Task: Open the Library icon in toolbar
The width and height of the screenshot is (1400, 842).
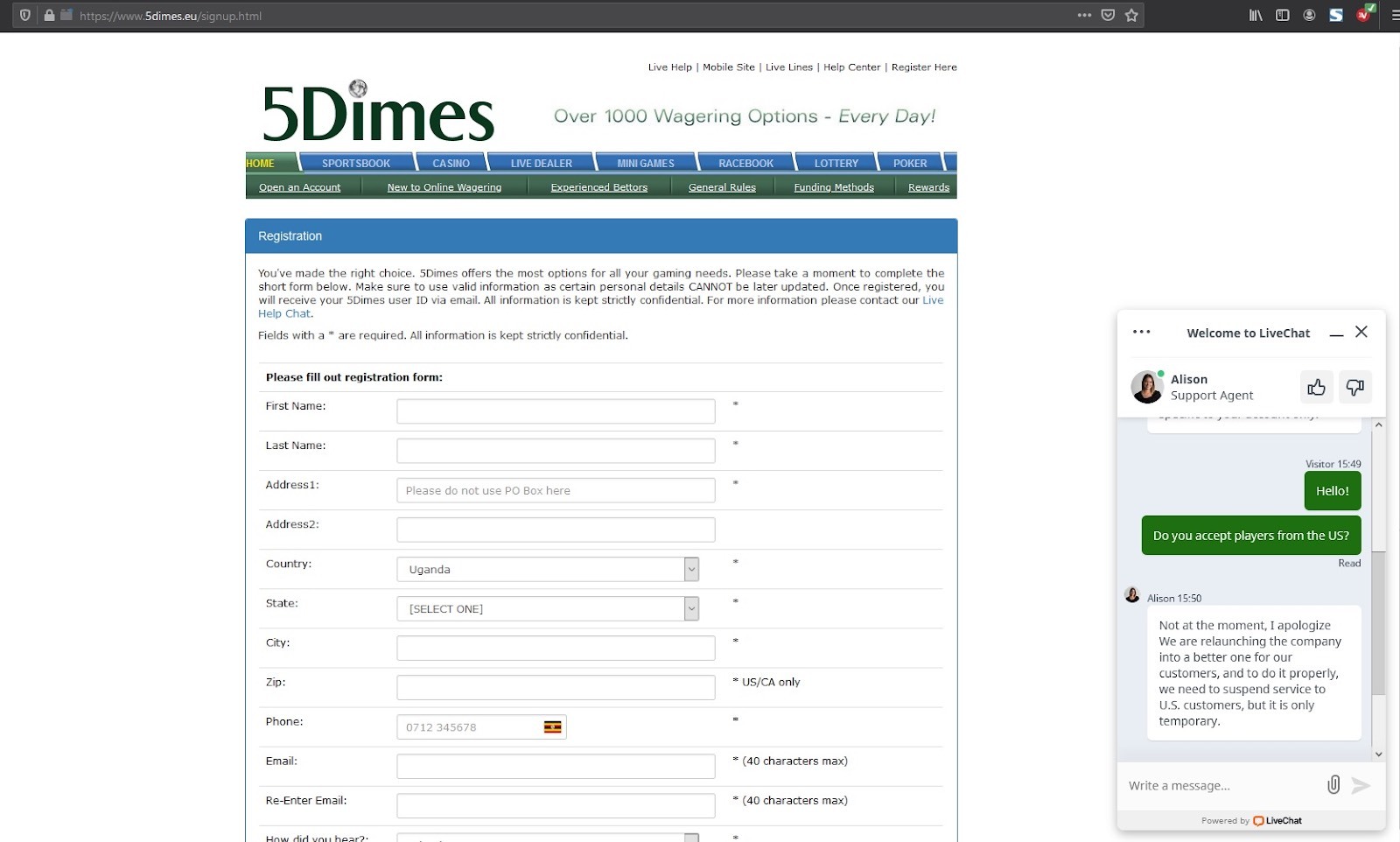Action: [x=1256, y=15]
